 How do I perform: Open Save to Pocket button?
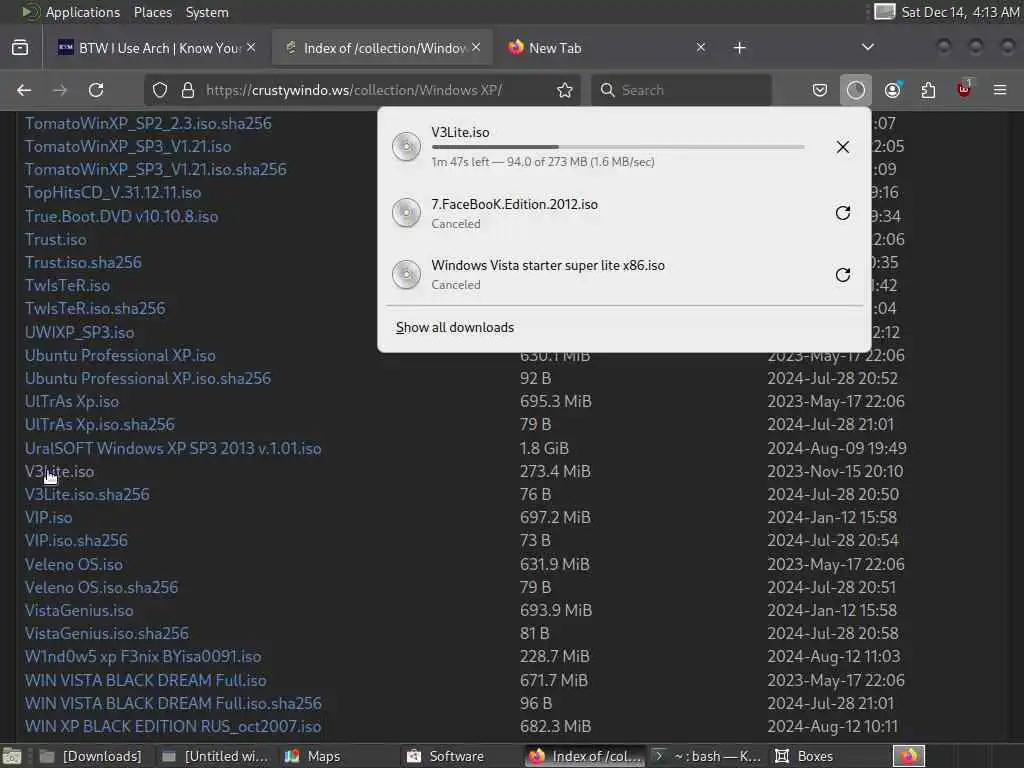820,90
